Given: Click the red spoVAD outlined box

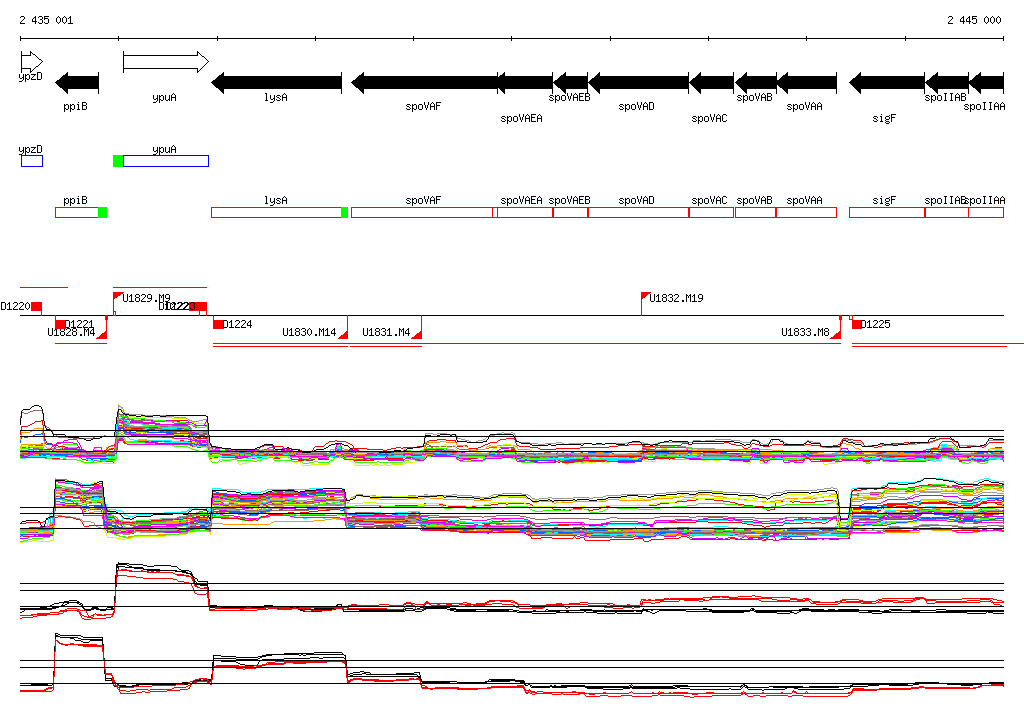Looking at the screenshot, I should [639, 212].
